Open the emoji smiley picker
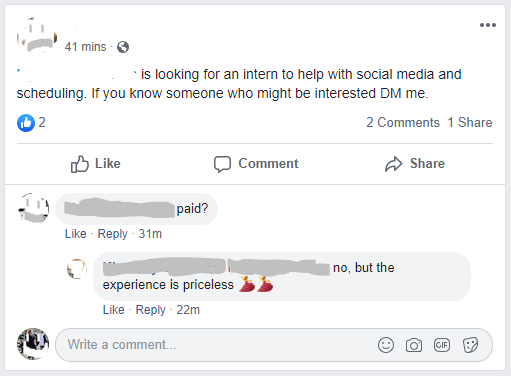The image size is (511, 376). 386,345
